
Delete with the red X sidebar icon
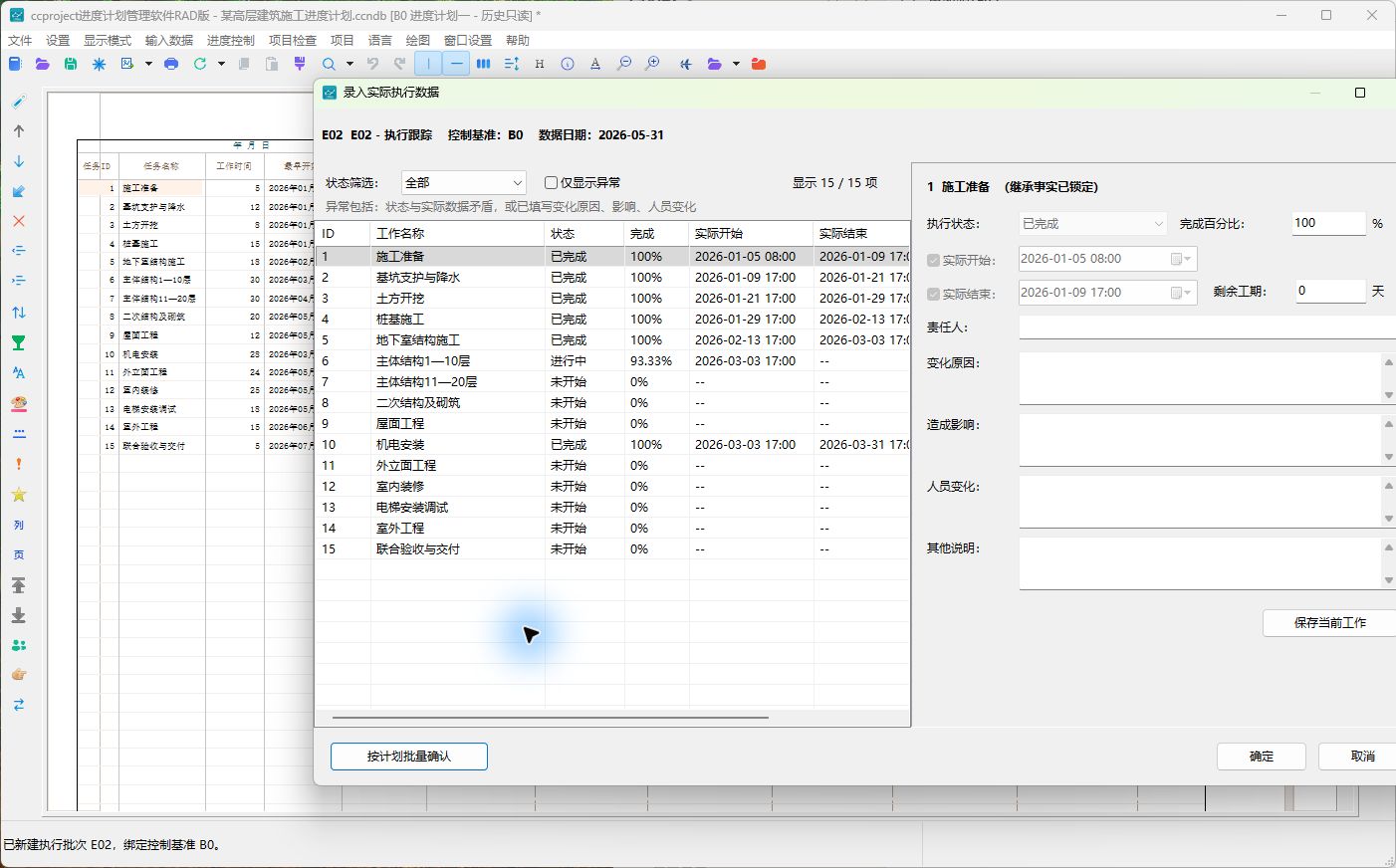(19, 221)
